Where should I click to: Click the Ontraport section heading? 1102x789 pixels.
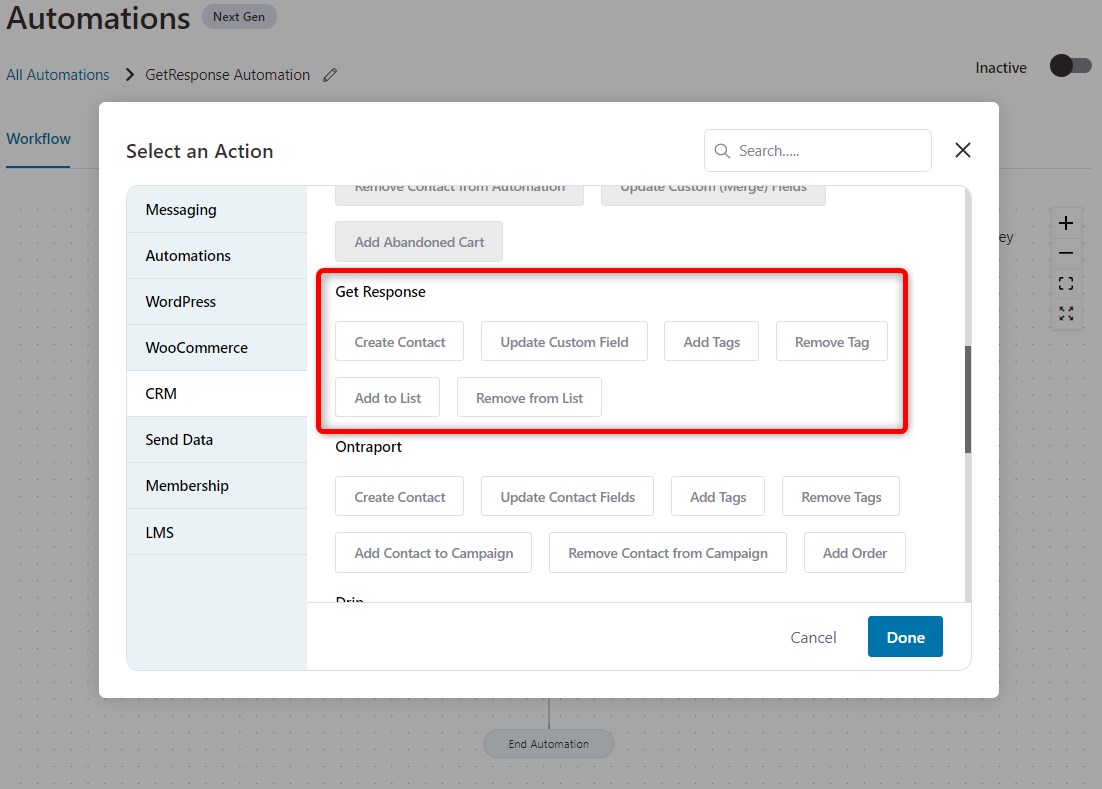coord(368,447)
